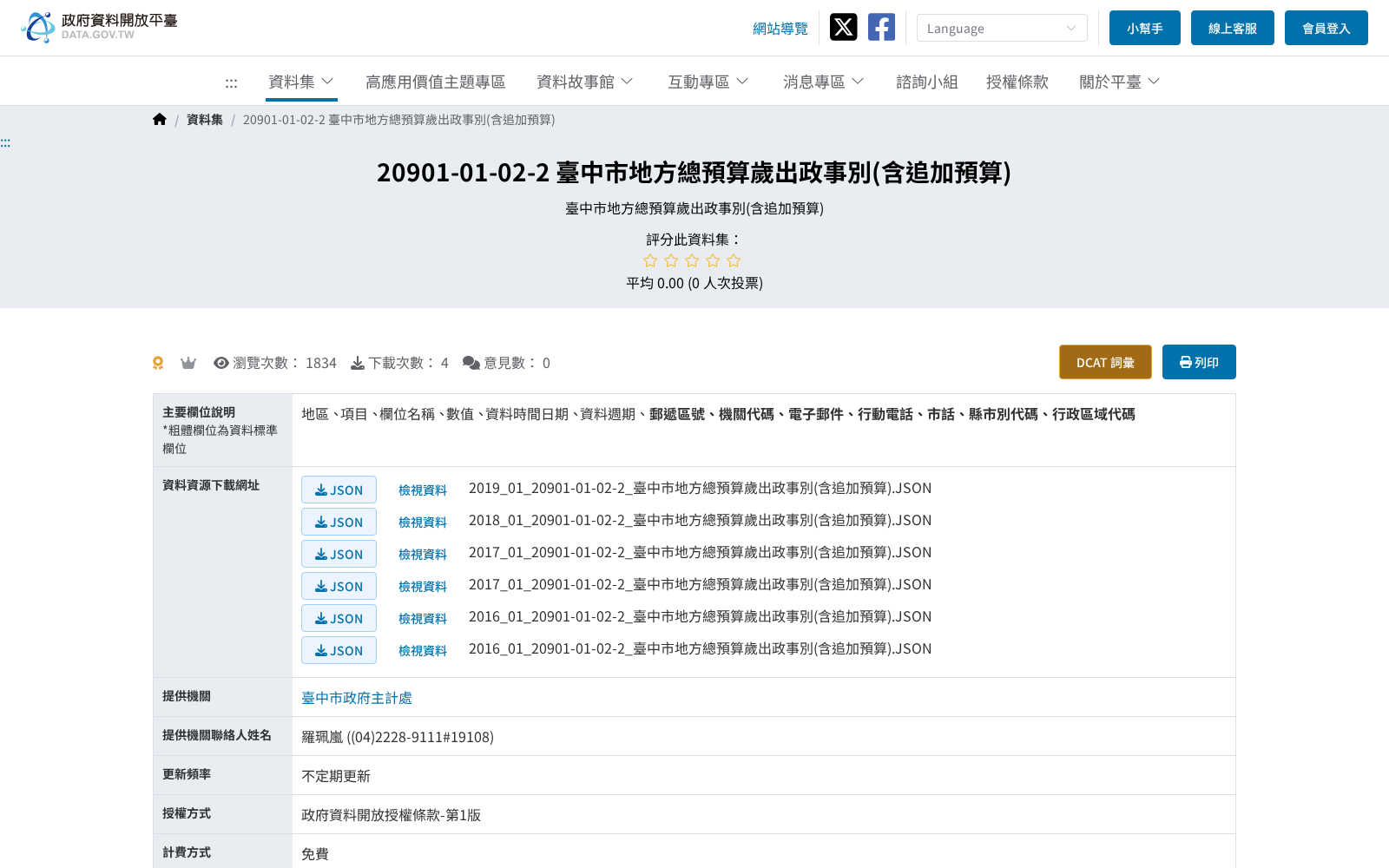Open the 網站導覽 link

click(x=780, y=29)
